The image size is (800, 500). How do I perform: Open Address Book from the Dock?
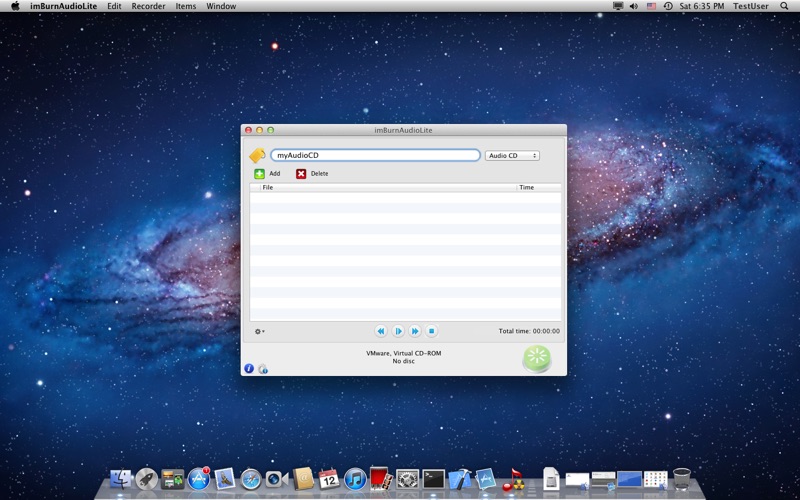pyautogui.click(x=303, y=479)
